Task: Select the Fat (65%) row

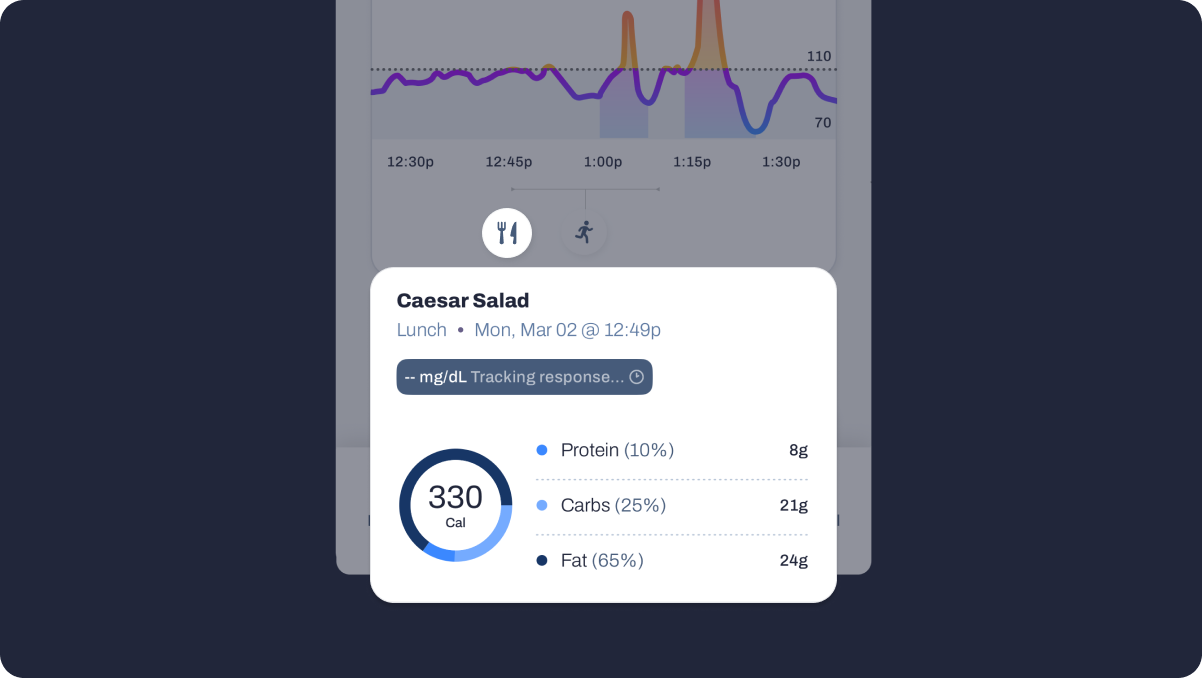Action: click(672, 560)
